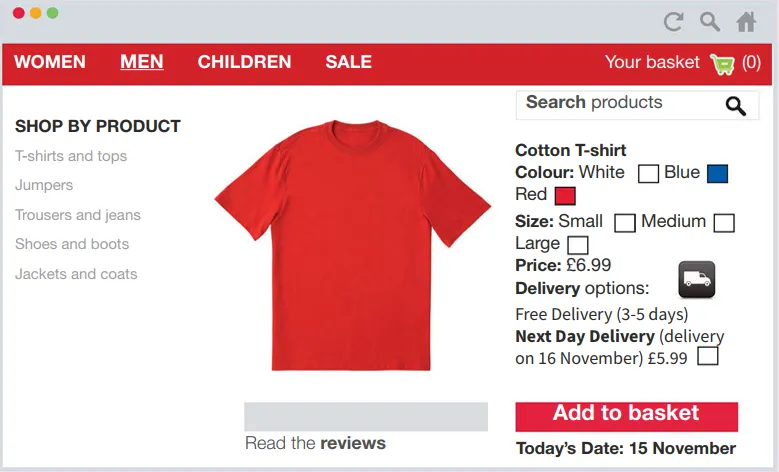
Task: Open the Read the reviews link
Action: coord(315,443)
